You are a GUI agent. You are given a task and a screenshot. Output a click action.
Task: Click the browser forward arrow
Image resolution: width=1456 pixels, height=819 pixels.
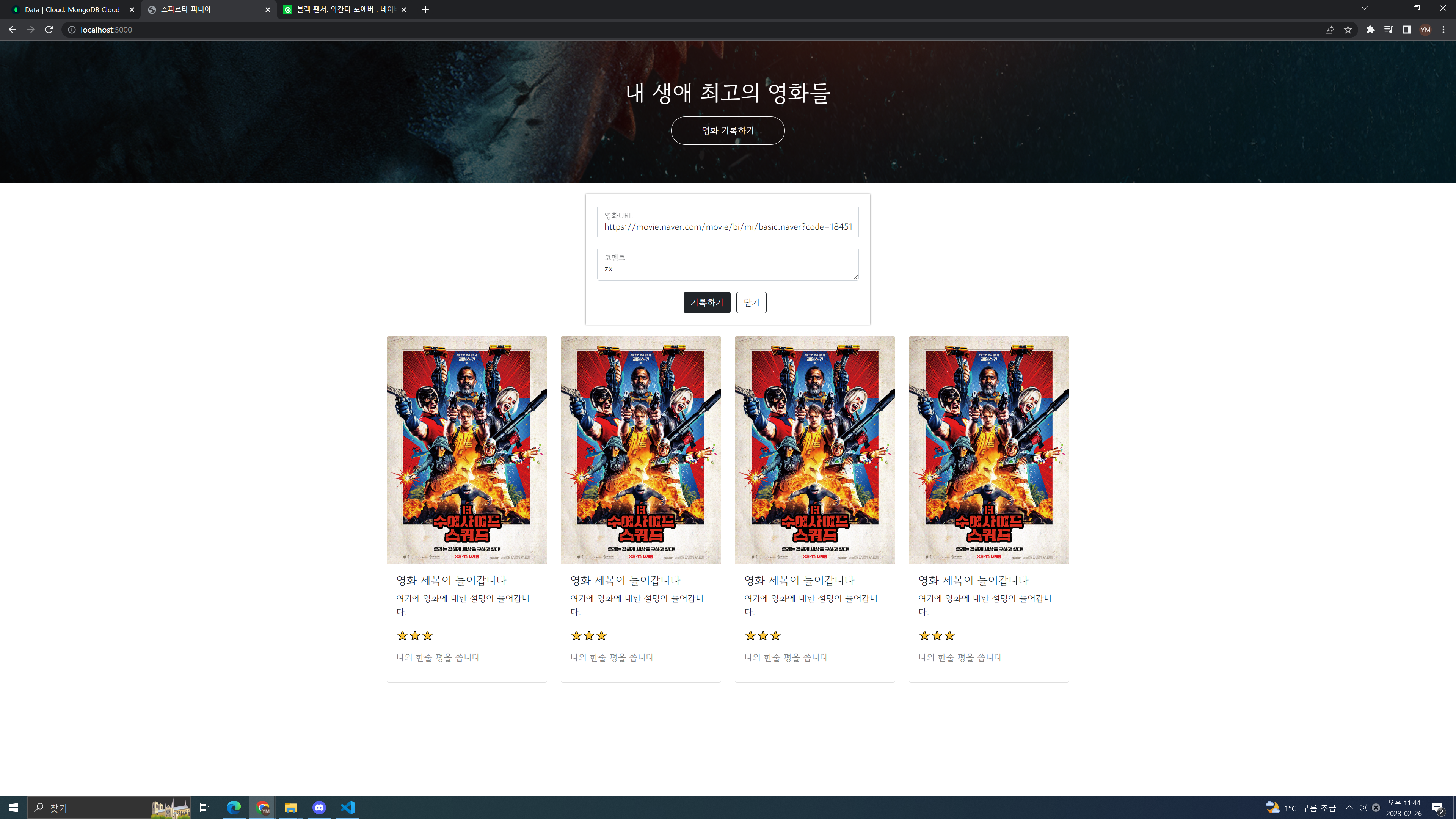pyautogui.click(x=30, y=30)
